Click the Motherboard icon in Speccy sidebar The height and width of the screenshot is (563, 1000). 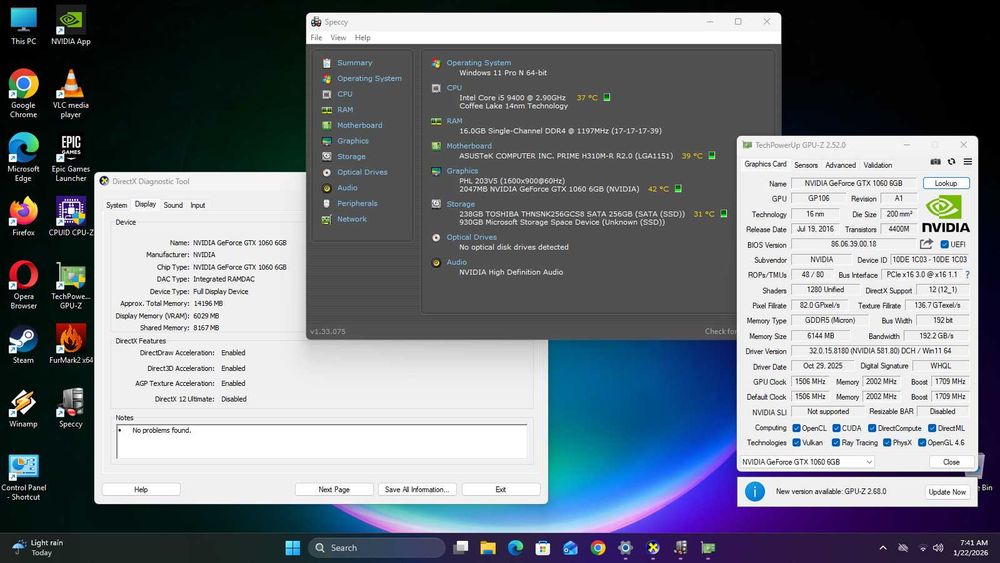click(x=327, y=126)
